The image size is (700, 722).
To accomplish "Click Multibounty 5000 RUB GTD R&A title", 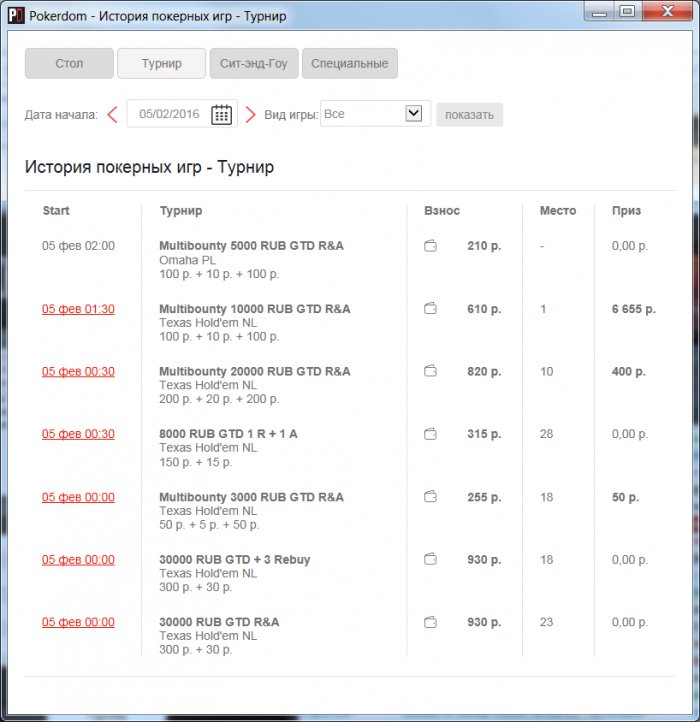I will pyautogui.click(x=251, y=246).
